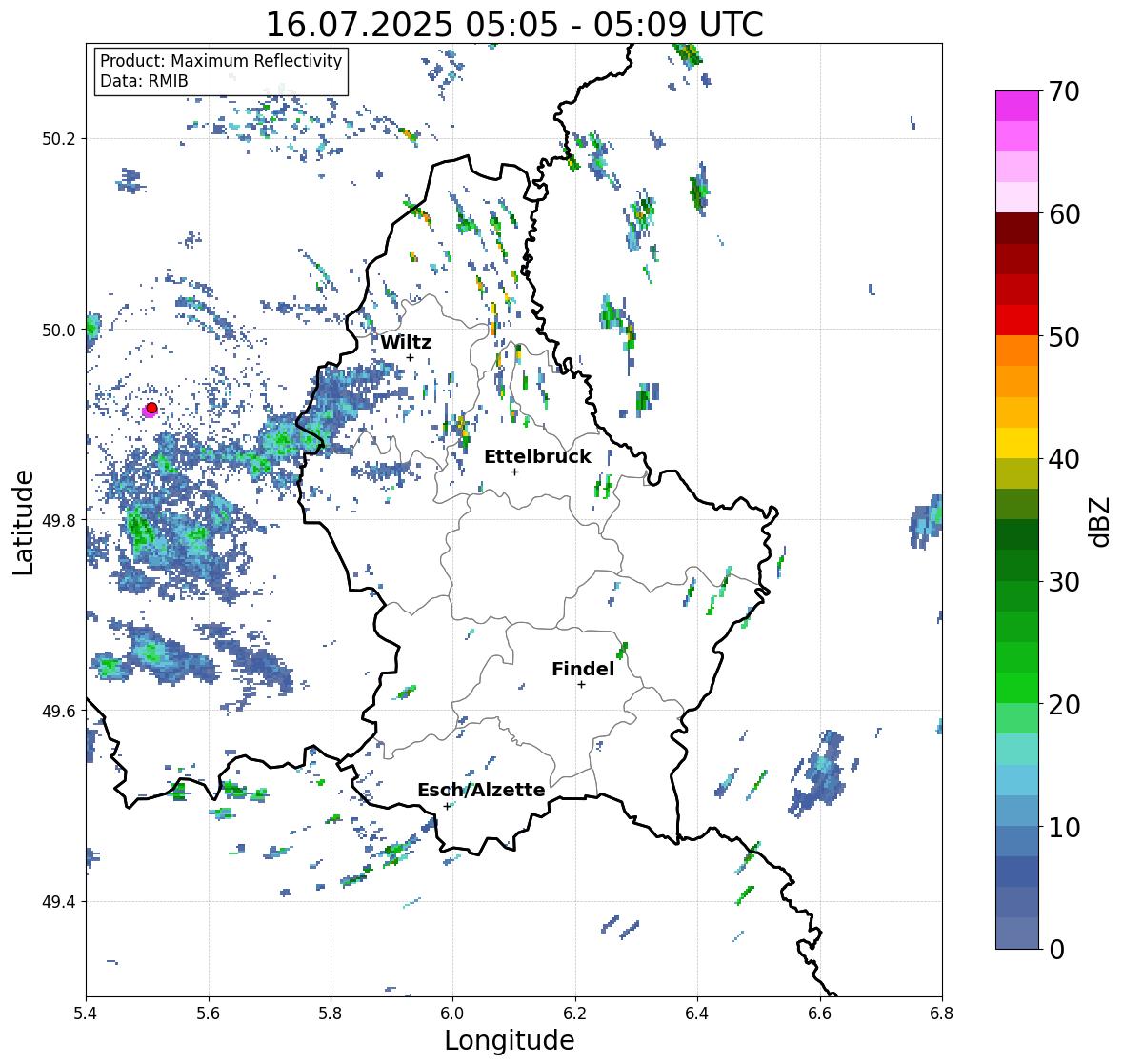
Task: Click the magenta 70 dBZ colorbar segment
Action: pyautogui.click(x=1017, y=106)
